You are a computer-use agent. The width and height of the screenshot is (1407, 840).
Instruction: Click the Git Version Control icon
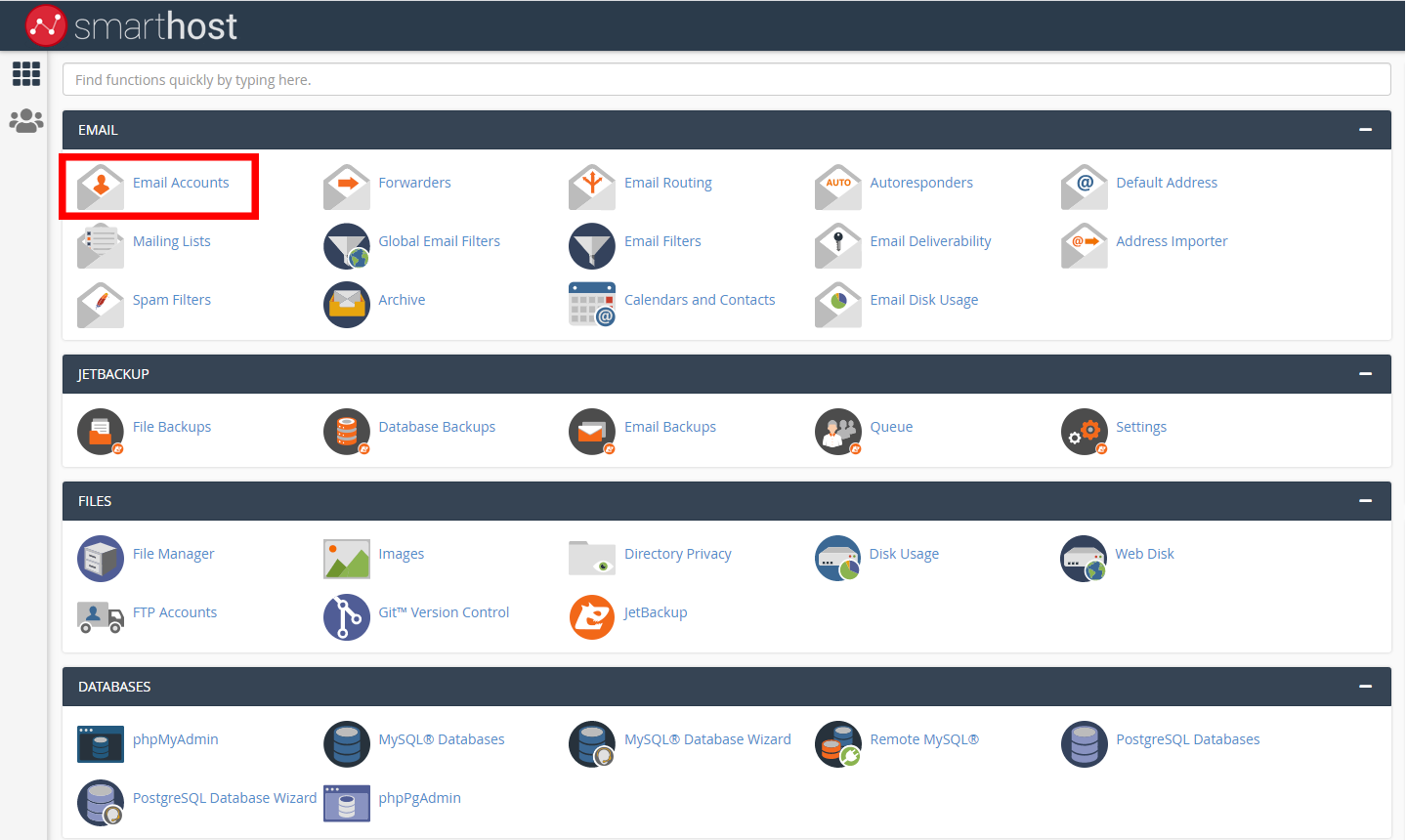pos(346,616)
